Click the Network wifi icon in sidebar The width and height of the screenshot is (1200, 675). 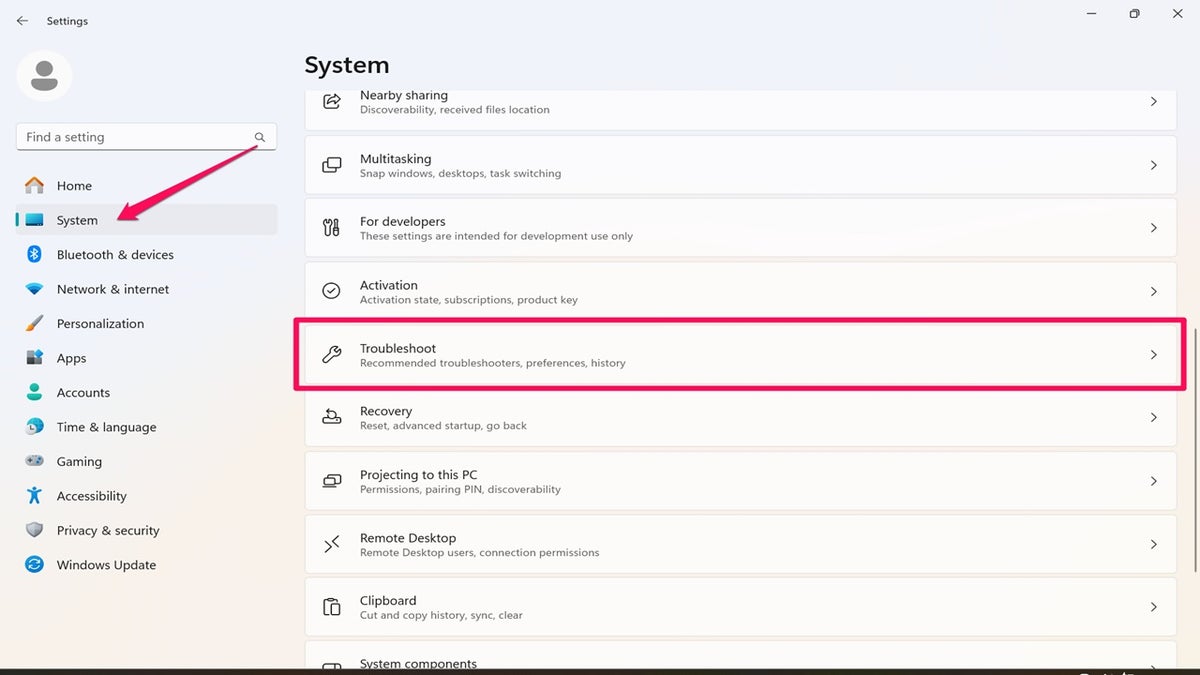35,289
